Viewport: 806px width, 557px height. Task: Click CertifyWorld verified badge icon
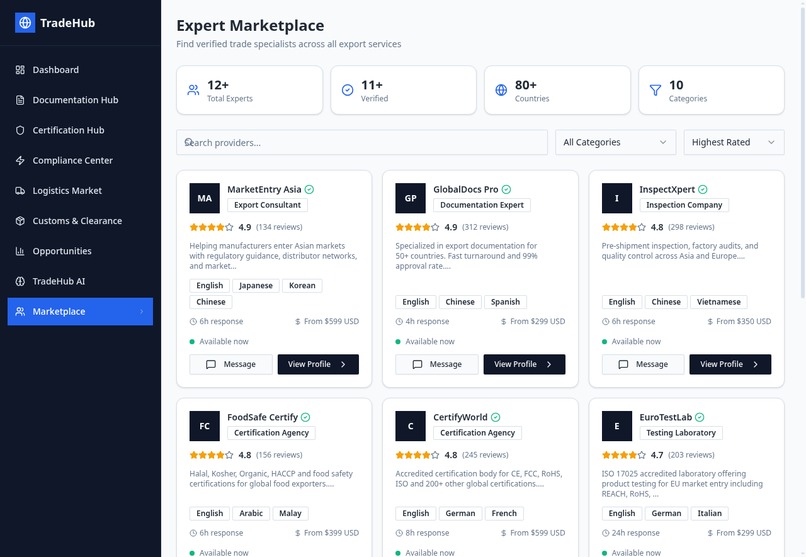(496, 417)
